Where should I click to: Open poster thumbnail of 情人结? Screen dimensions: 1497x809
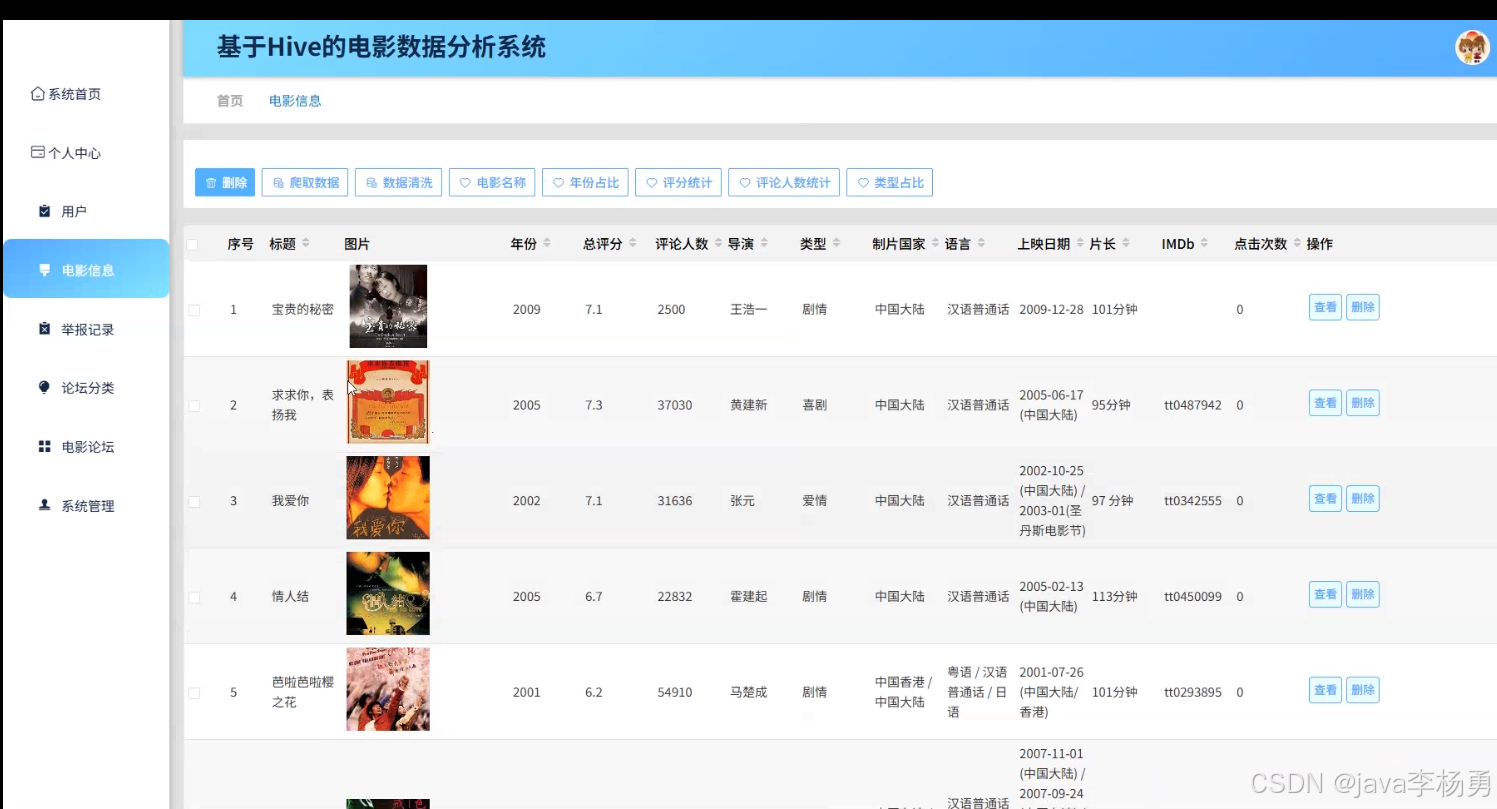click(x=388, y=593)
